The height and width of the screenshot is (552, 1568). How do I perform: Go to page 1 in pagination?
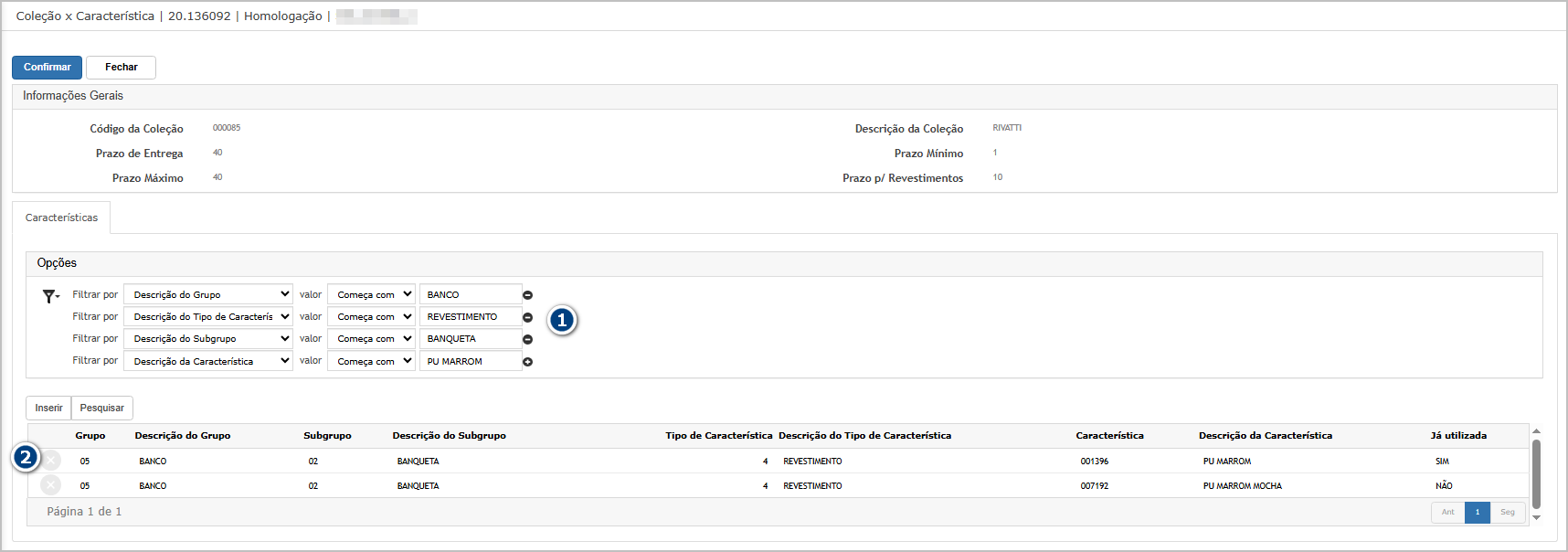pos(1477,512)
